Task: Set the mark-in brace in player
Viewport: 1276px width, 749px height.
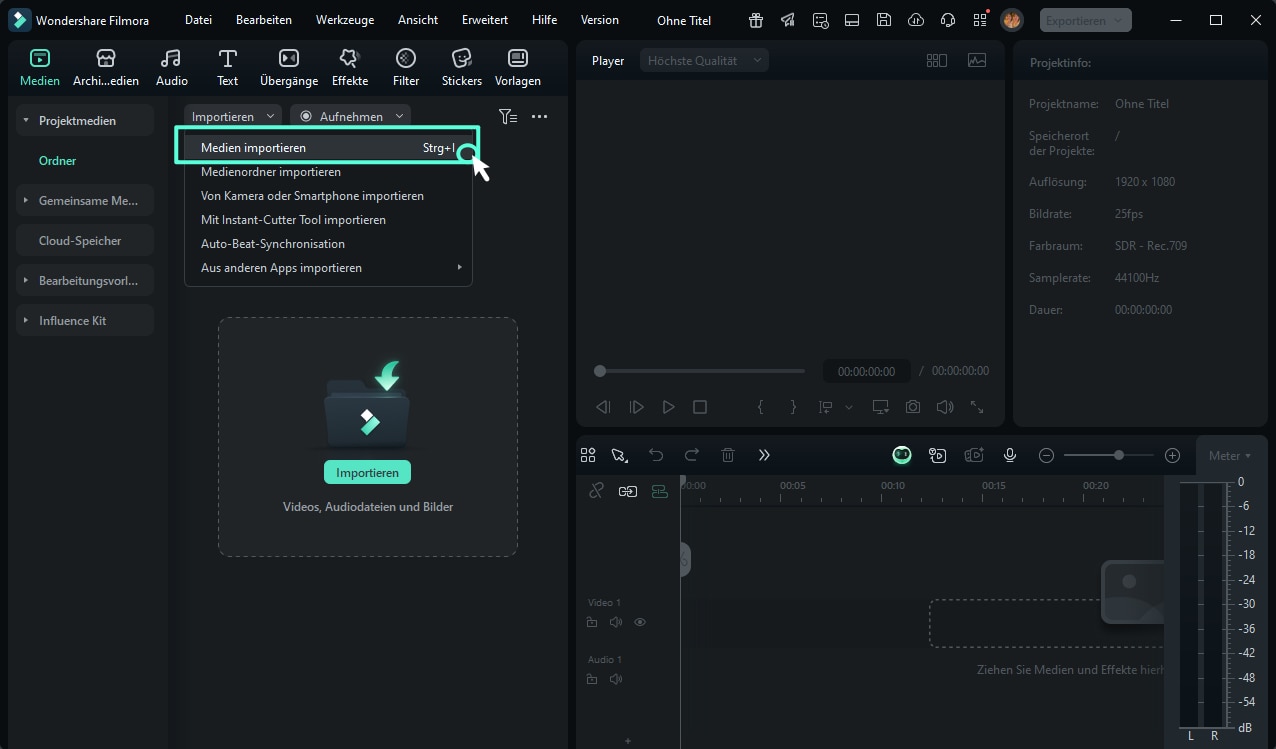Action: [760, 407]
